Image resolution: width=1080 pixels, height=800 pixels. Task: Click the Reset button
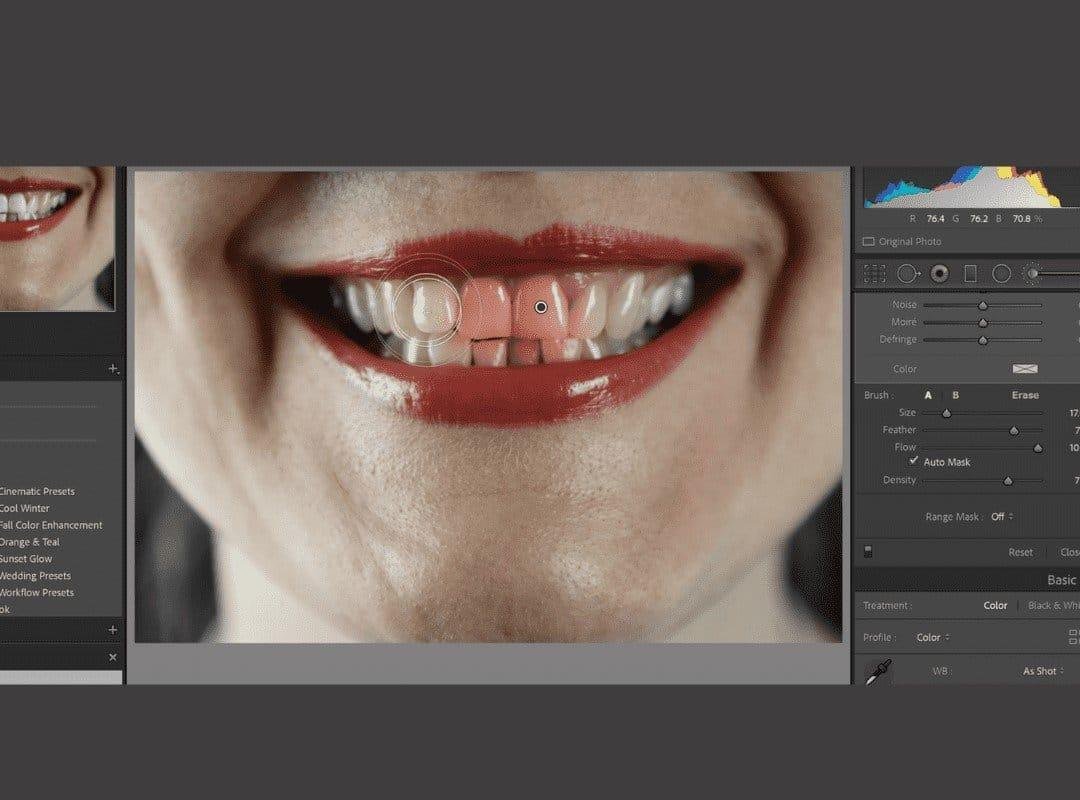[1020, 551]
